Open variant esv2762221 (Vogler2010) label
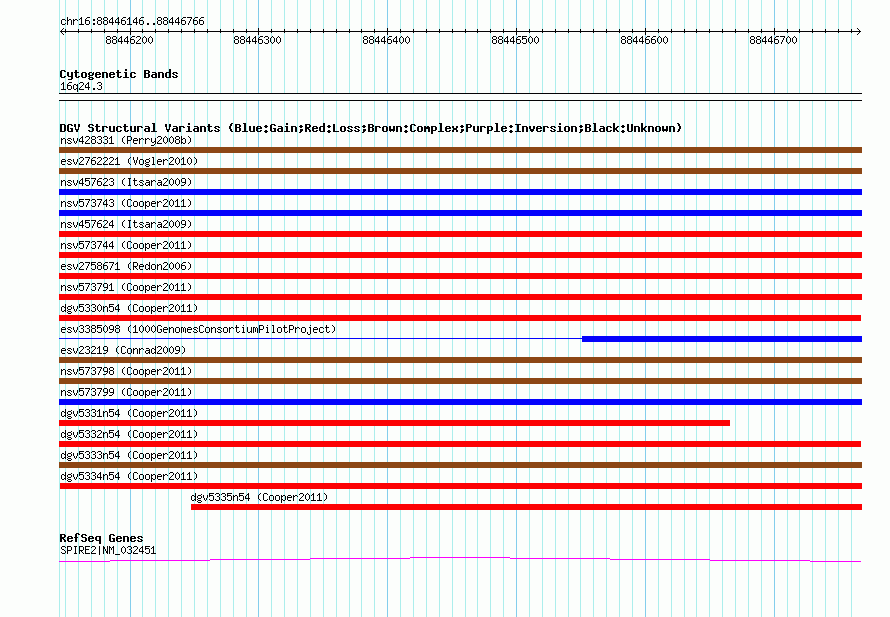The height and width of the screenshot is (617, 890). coord(129,161)
